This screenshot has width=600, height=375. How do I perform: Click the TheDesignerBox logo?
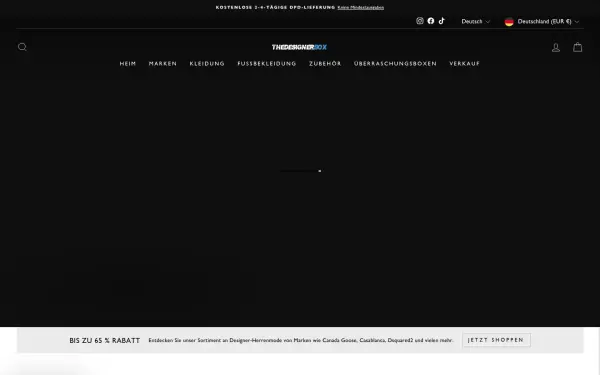(x=299, y=47)
